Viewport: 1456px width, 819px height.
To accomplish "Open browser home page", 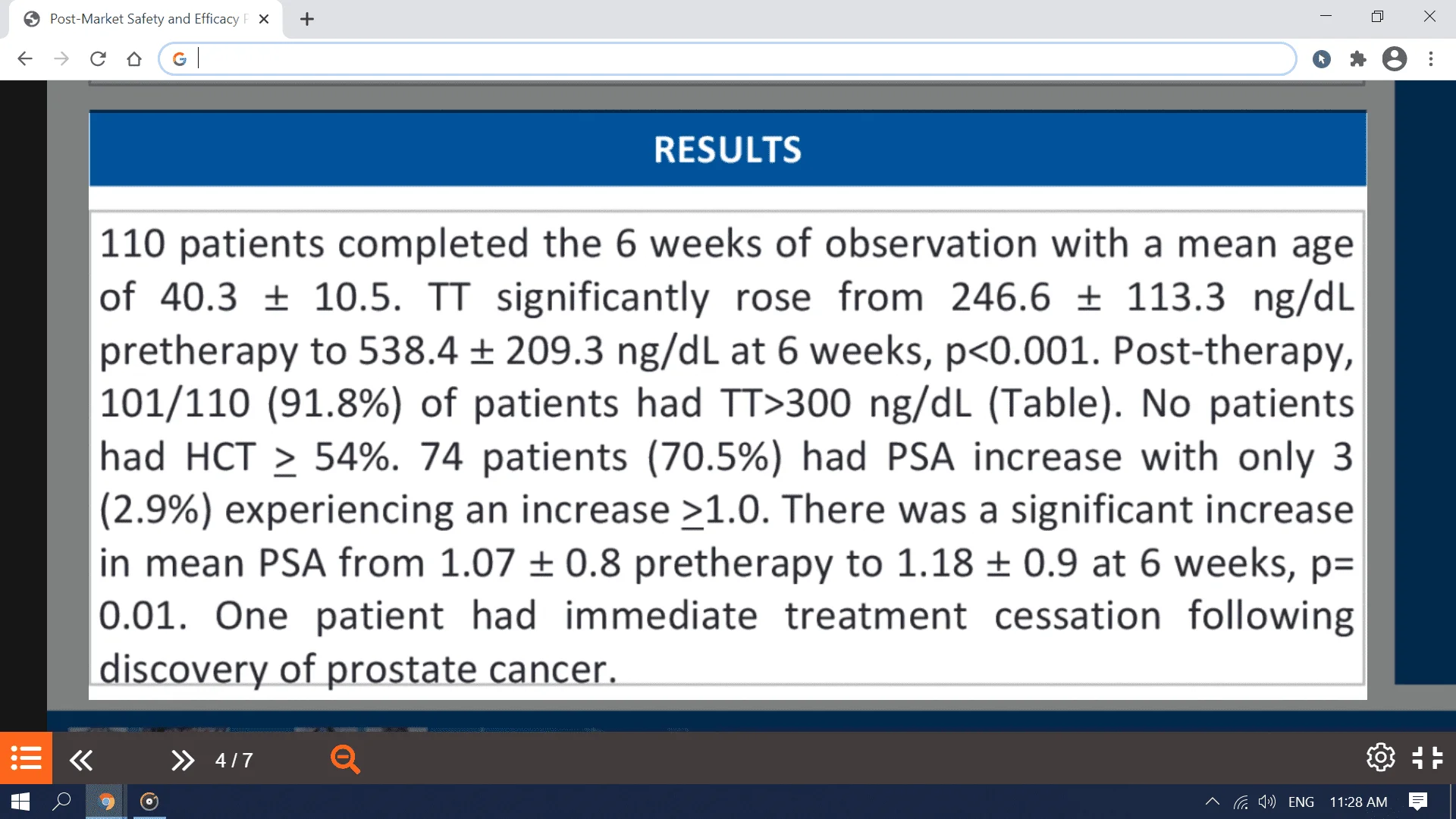I will (x=134, y=59).
